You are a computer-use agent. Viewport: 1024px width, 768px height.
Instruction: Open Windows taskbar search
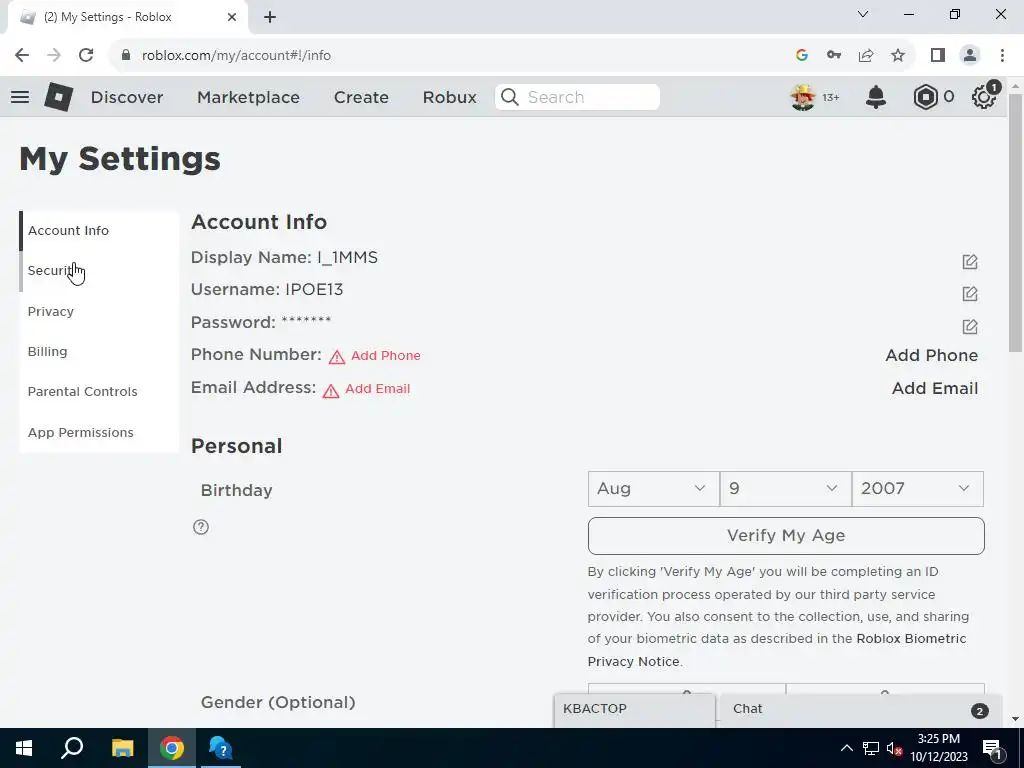point(72,748)
